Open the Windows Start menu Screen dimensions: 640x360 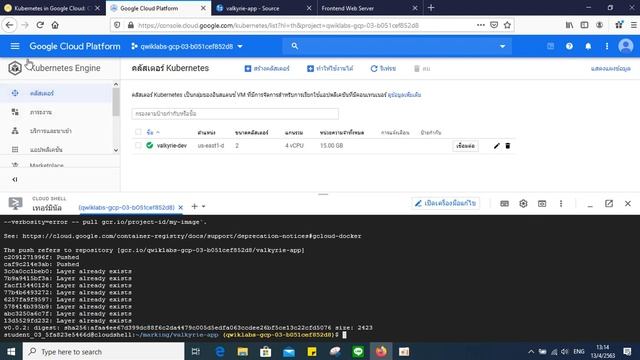coord(11,351)
